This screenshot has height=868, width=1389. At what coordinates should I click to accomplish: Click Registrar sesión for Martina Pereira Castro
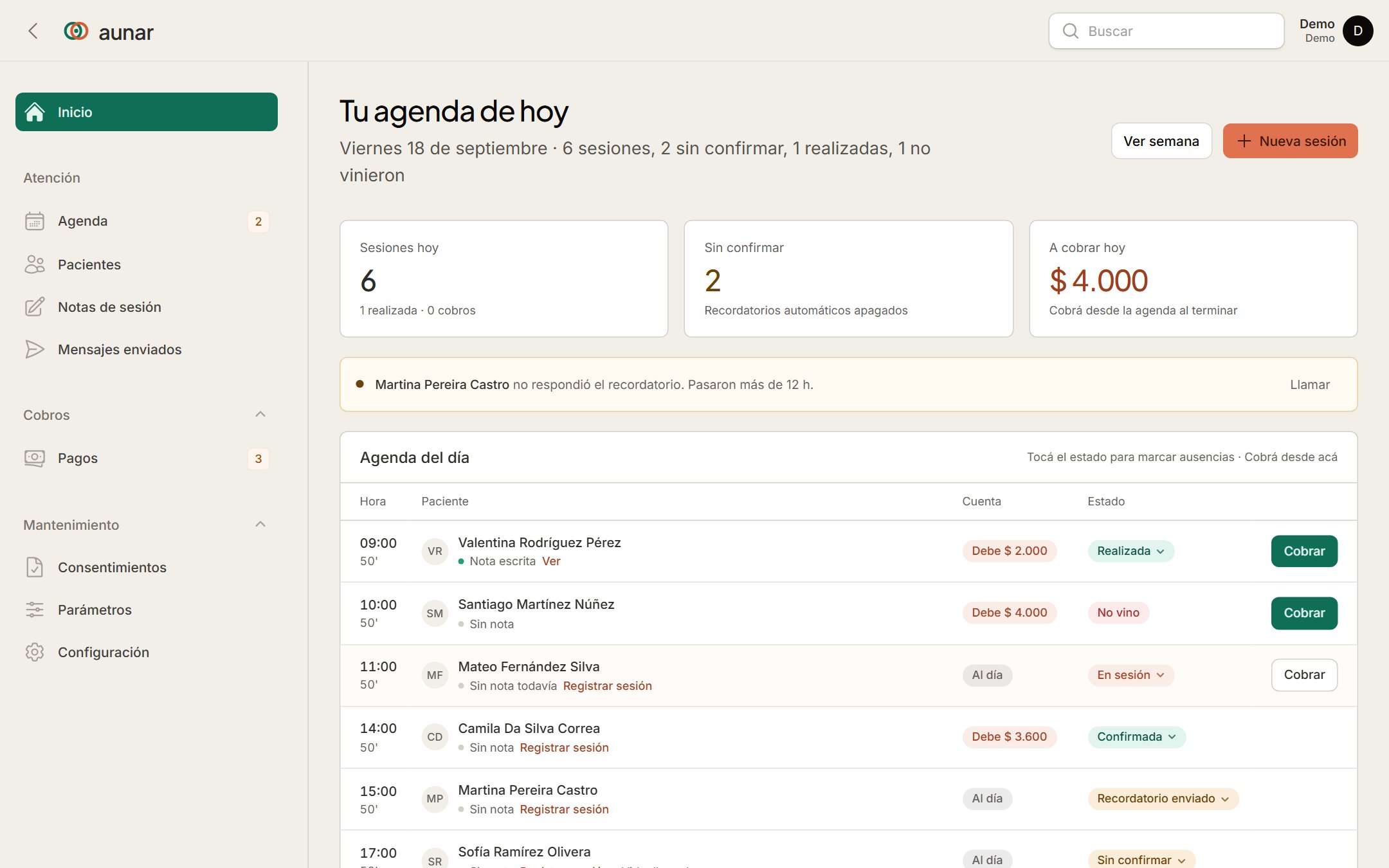pyautogui.click(x=564, y=809)
